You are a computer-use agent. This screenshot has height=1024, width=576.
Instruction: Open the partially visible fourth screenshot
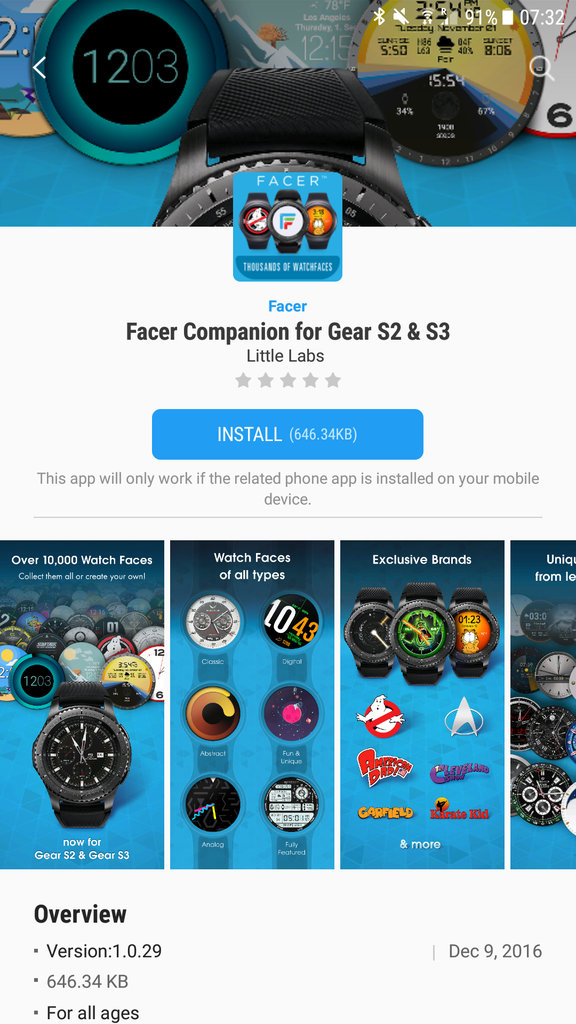click(x=543, y=705)
